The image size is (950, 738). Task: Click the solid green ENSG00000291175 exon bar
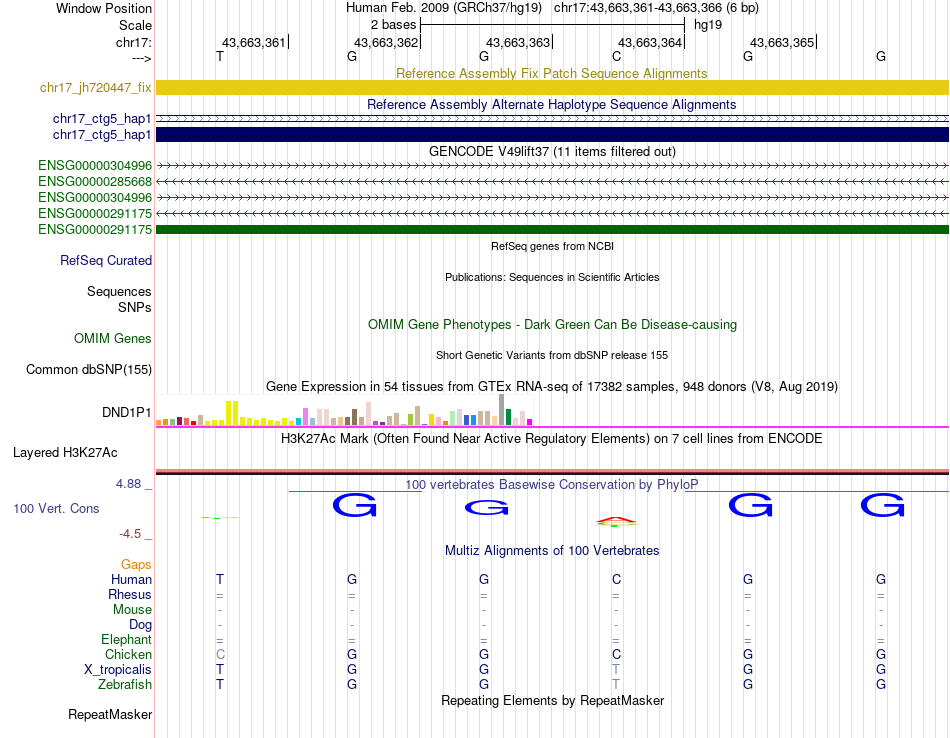tap(552, 229)
